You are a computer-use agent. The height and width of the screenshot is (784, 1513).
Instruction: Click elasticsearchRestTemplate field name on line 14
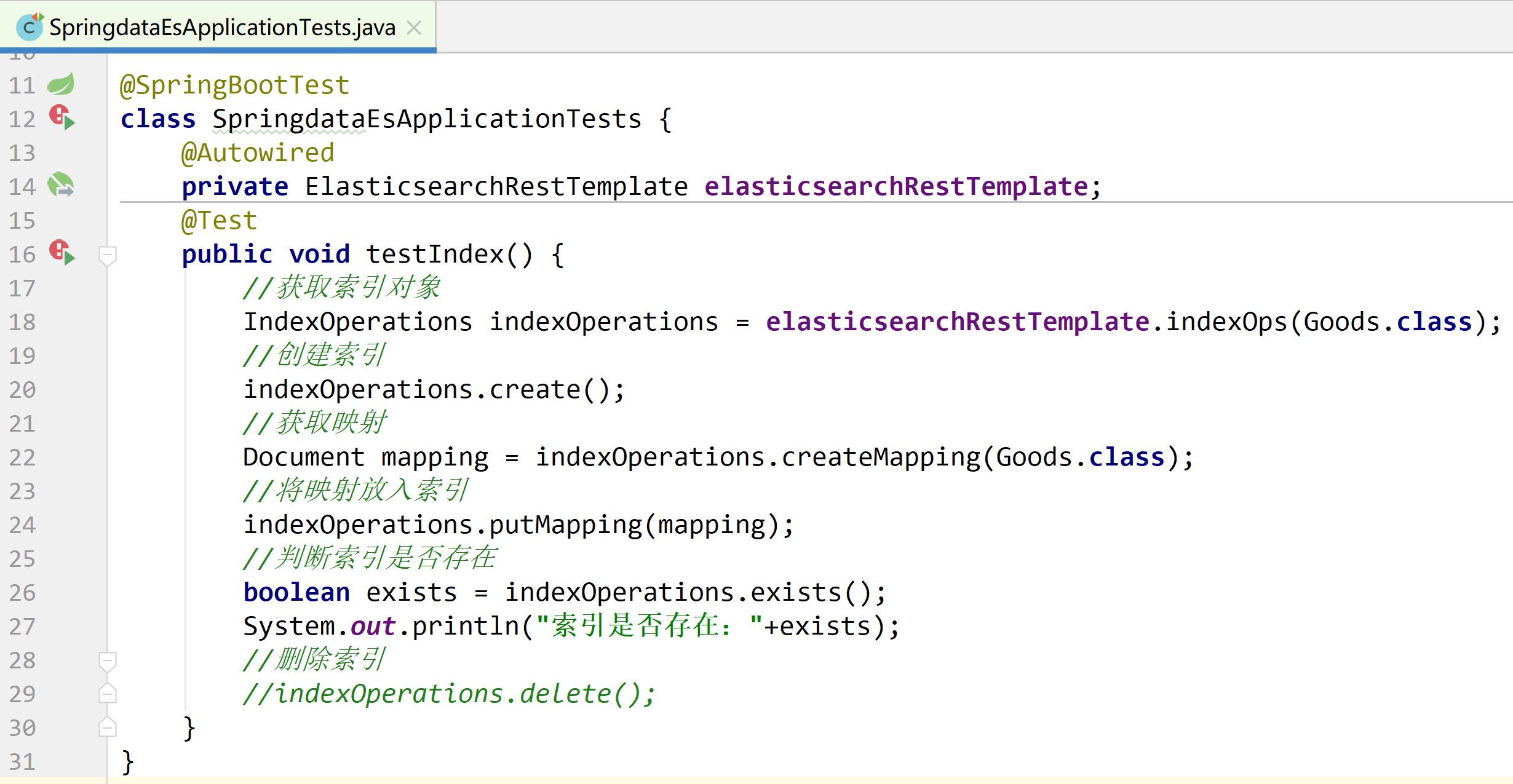click(x=896, y=186)
